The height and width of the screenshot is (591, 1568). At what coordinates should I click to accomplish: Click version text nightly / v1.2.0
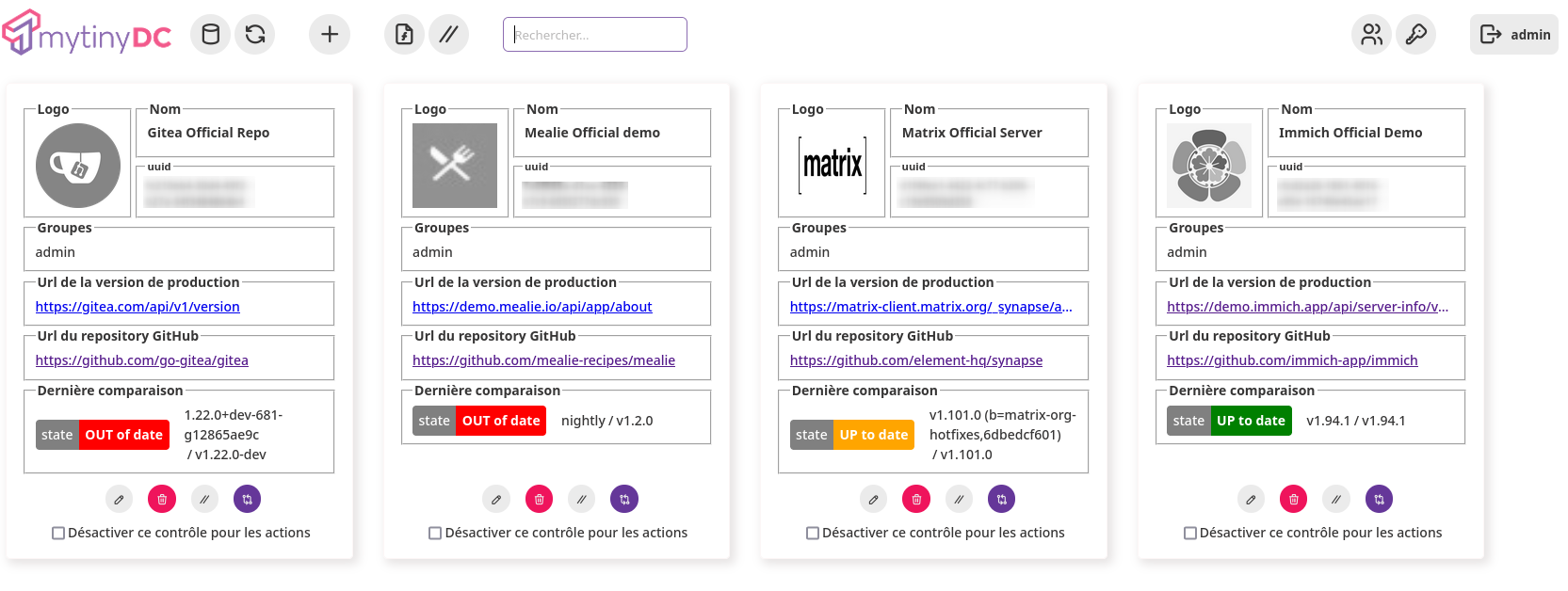(606, 421)
